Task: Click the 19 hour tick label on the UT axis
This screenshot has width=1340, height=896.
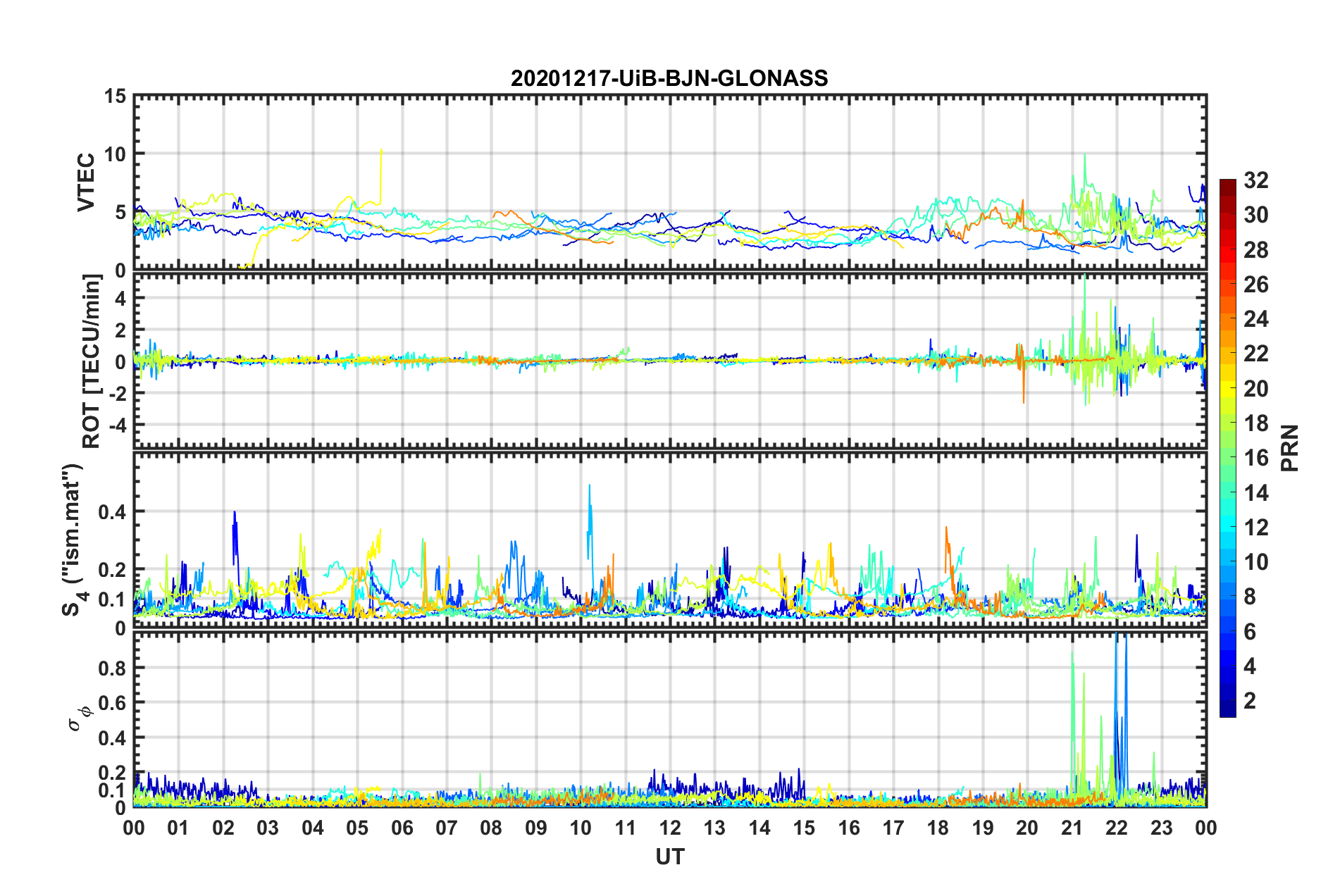Action: pyautogui.click(x=983, y=828)
